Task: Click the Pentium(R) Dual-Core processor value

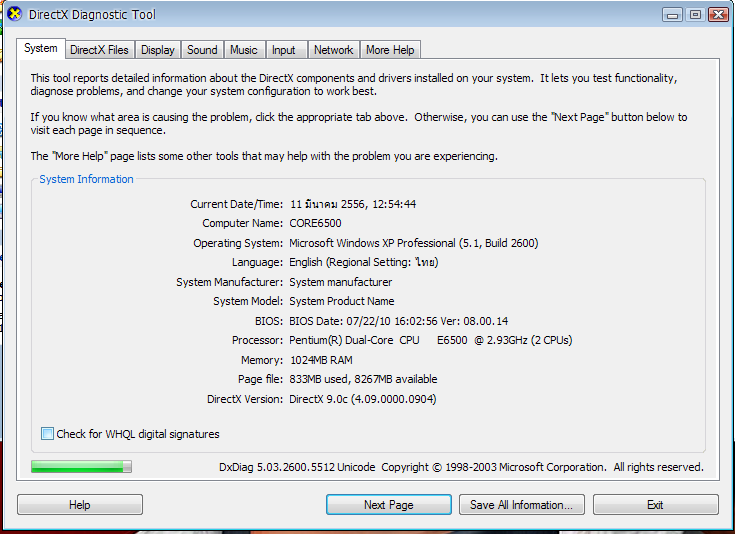Action: coord(431,340)
